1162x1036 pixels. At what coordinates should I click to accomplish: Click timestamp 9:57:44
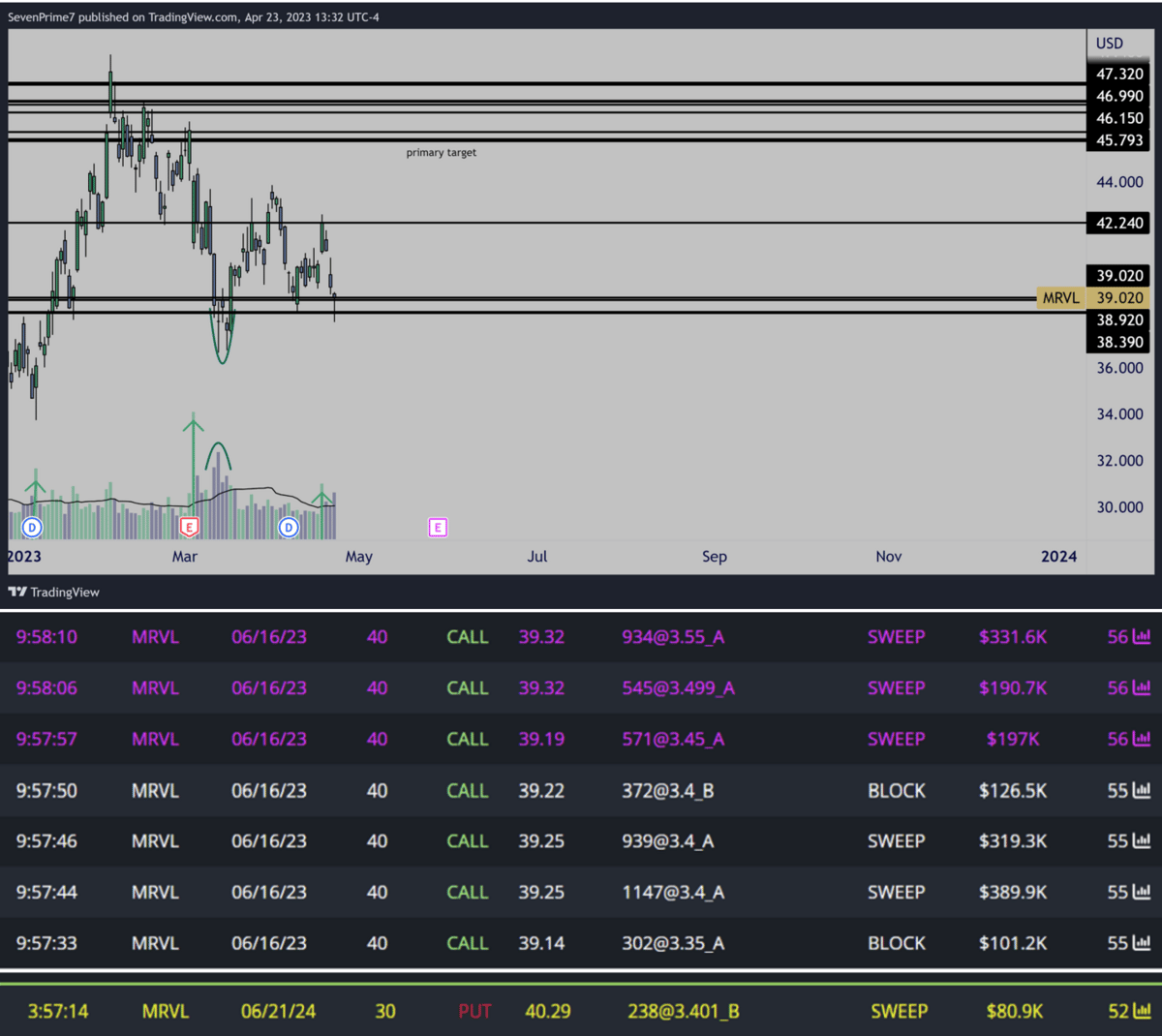click(x=46, y=893)
